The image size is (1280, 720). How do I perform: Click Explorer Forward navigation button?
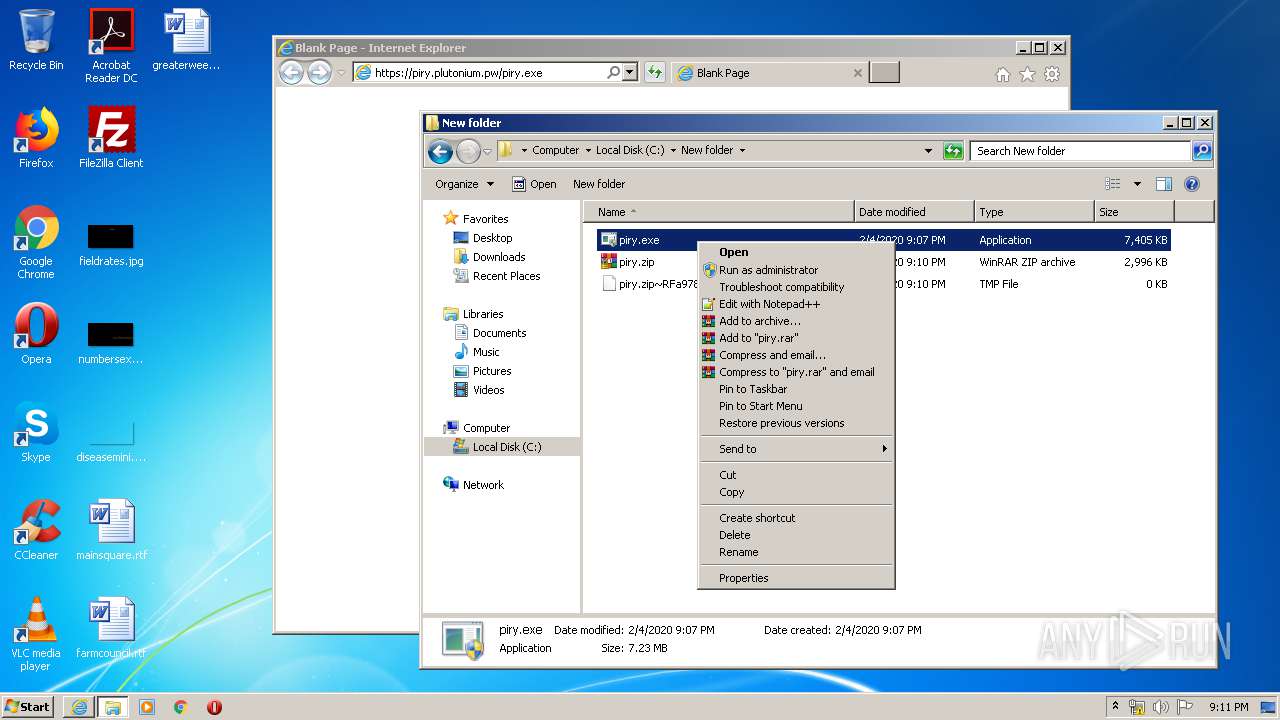468,151
